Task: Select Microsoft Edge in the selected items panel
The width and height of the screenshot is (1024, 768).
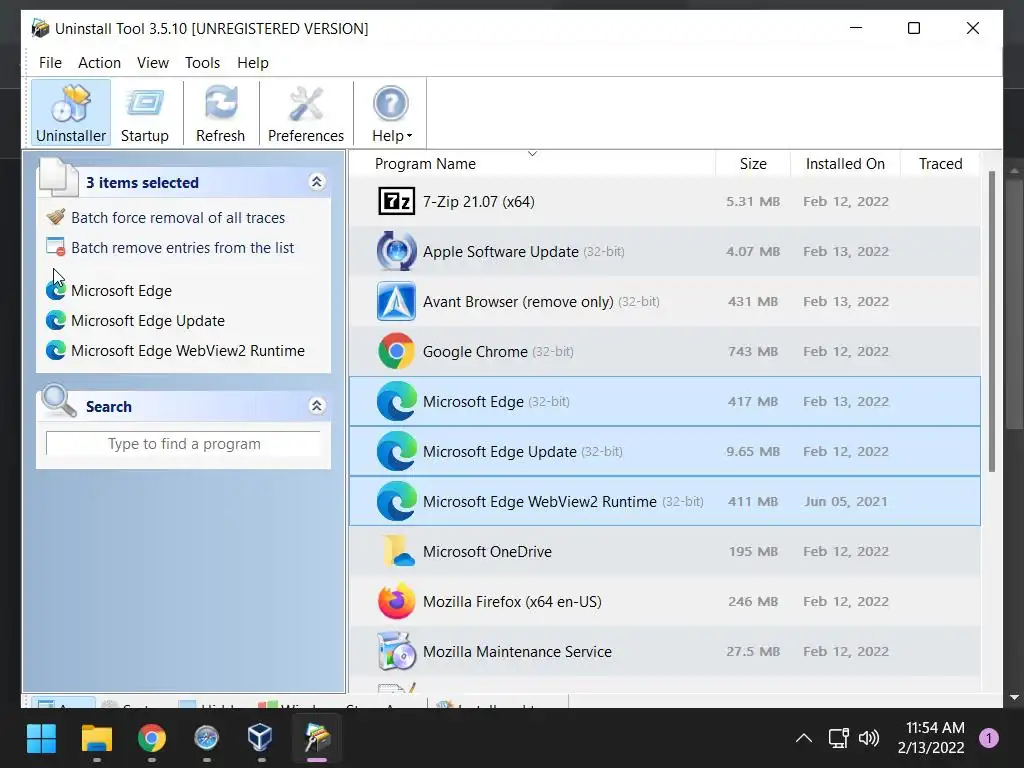Action: point(121,291)
